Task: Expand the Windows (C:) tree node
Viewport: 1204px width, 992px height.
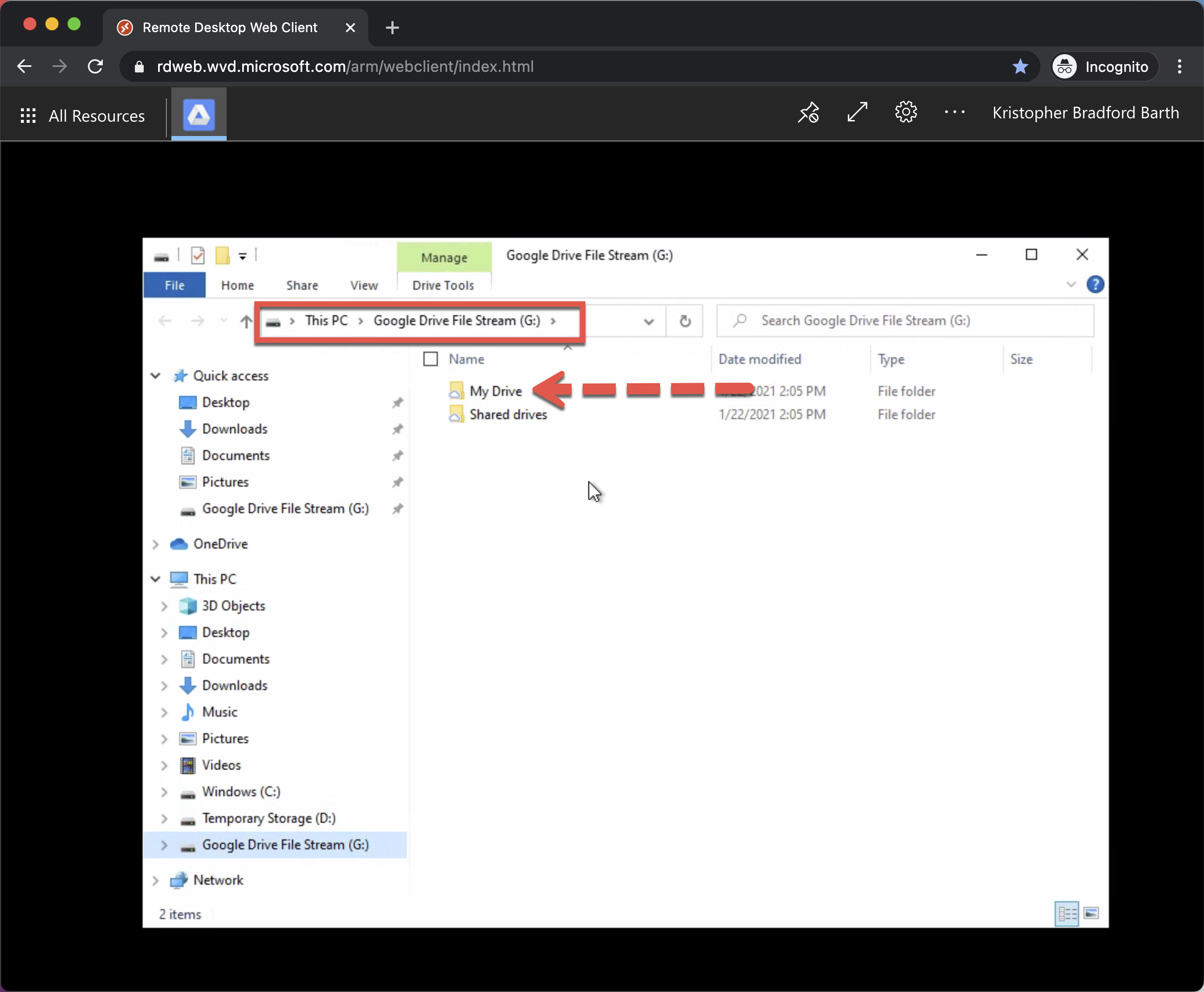Action: (x=165, y=792)
